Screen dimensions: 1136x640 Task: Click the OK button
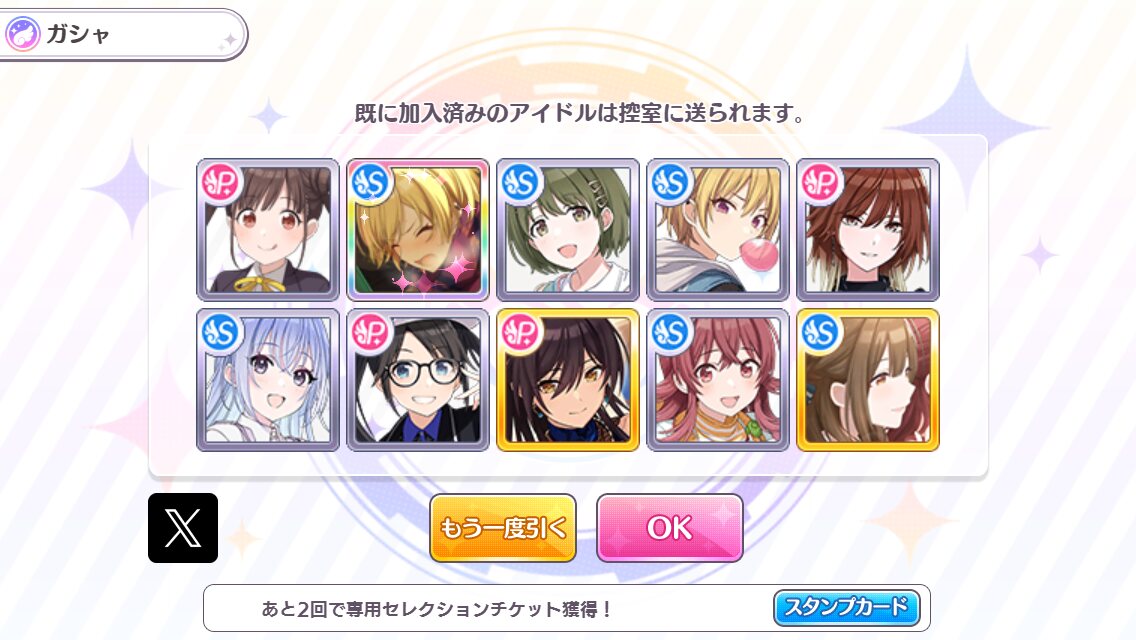[x=669, y=528]
